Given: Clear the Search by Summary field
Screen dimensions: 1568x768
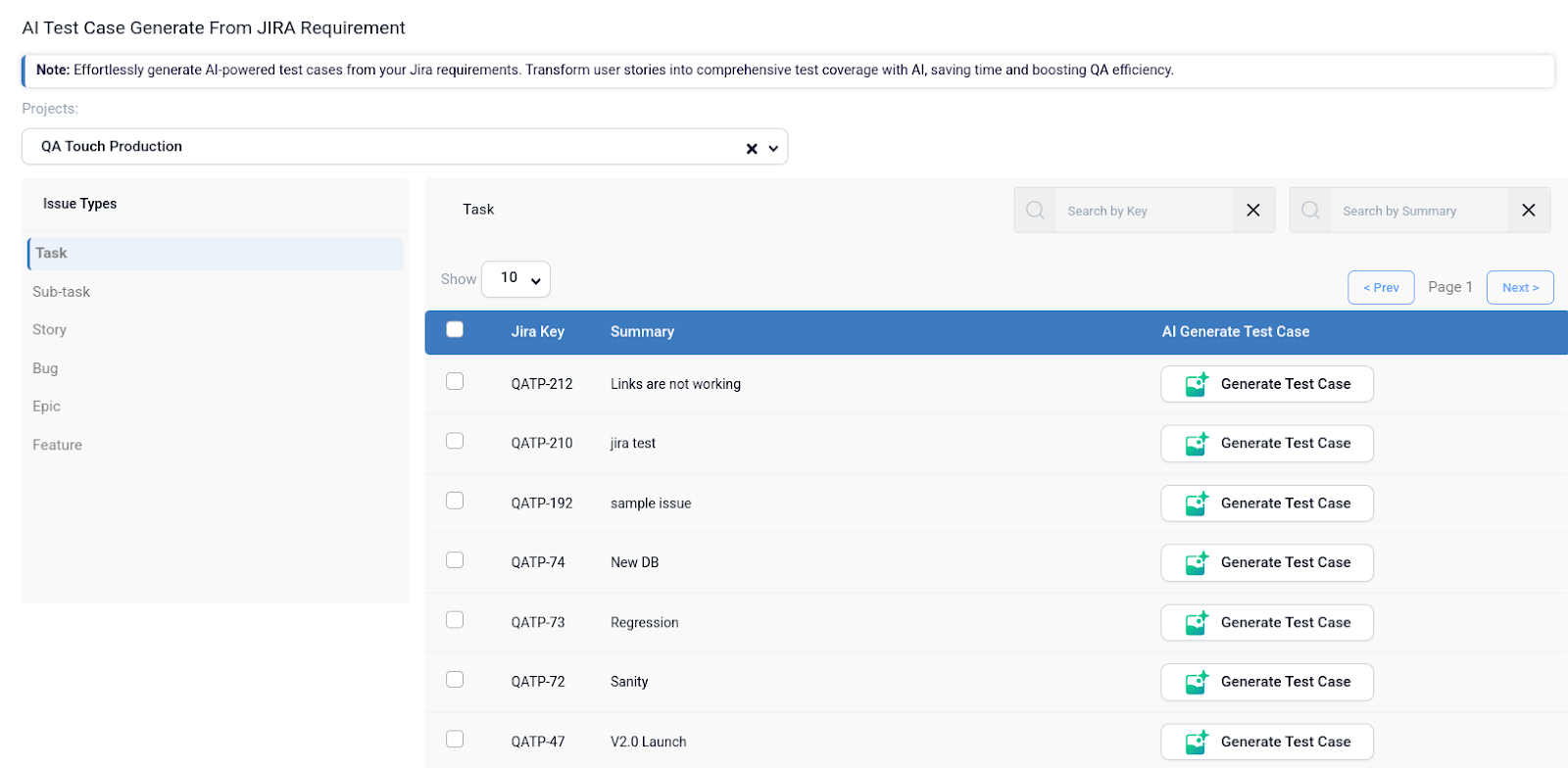Looking at the screenshot, I should click(x=1528, y=211).
